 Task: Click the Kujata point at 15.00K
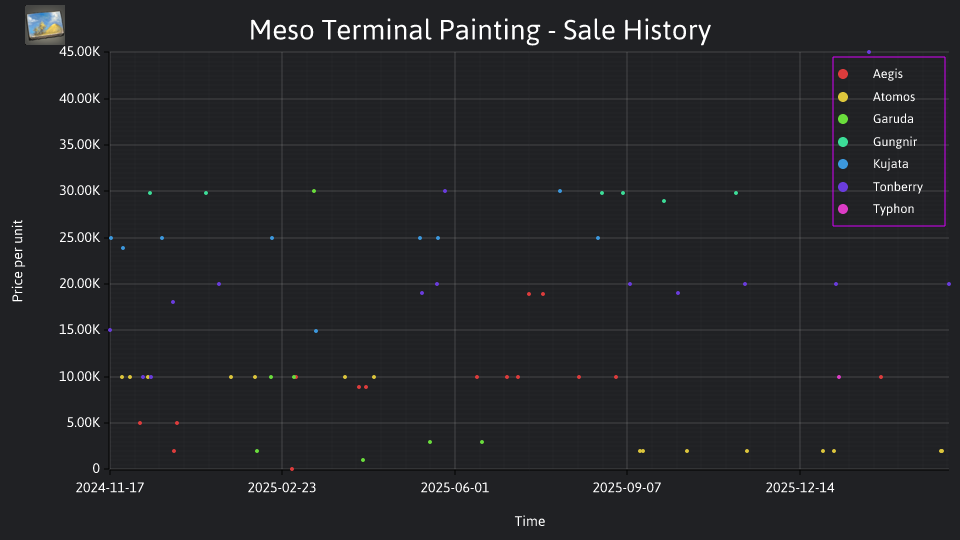(316, 331)
